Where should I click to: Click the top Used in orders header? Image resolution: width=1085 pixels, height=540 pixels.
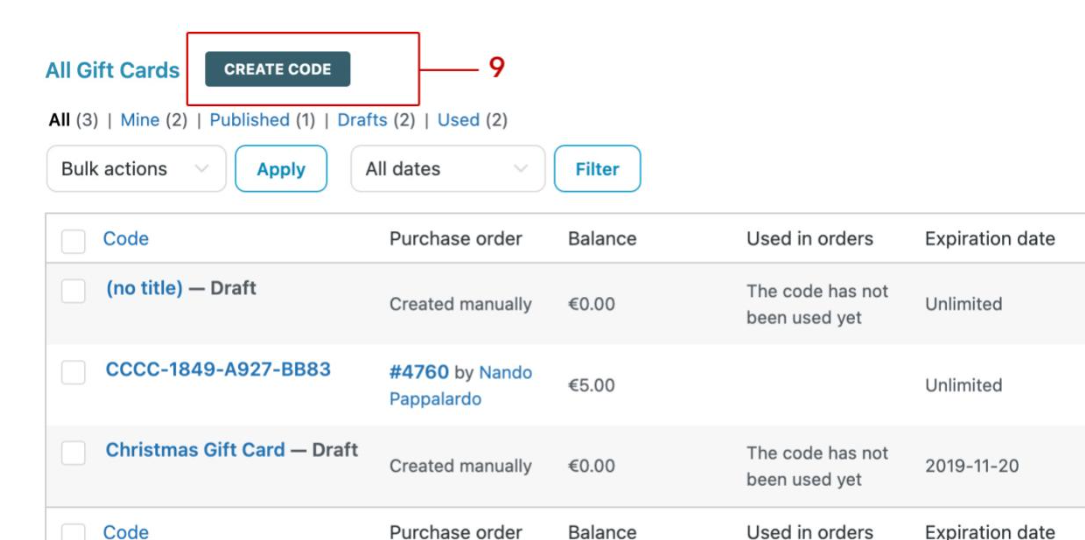810,239
